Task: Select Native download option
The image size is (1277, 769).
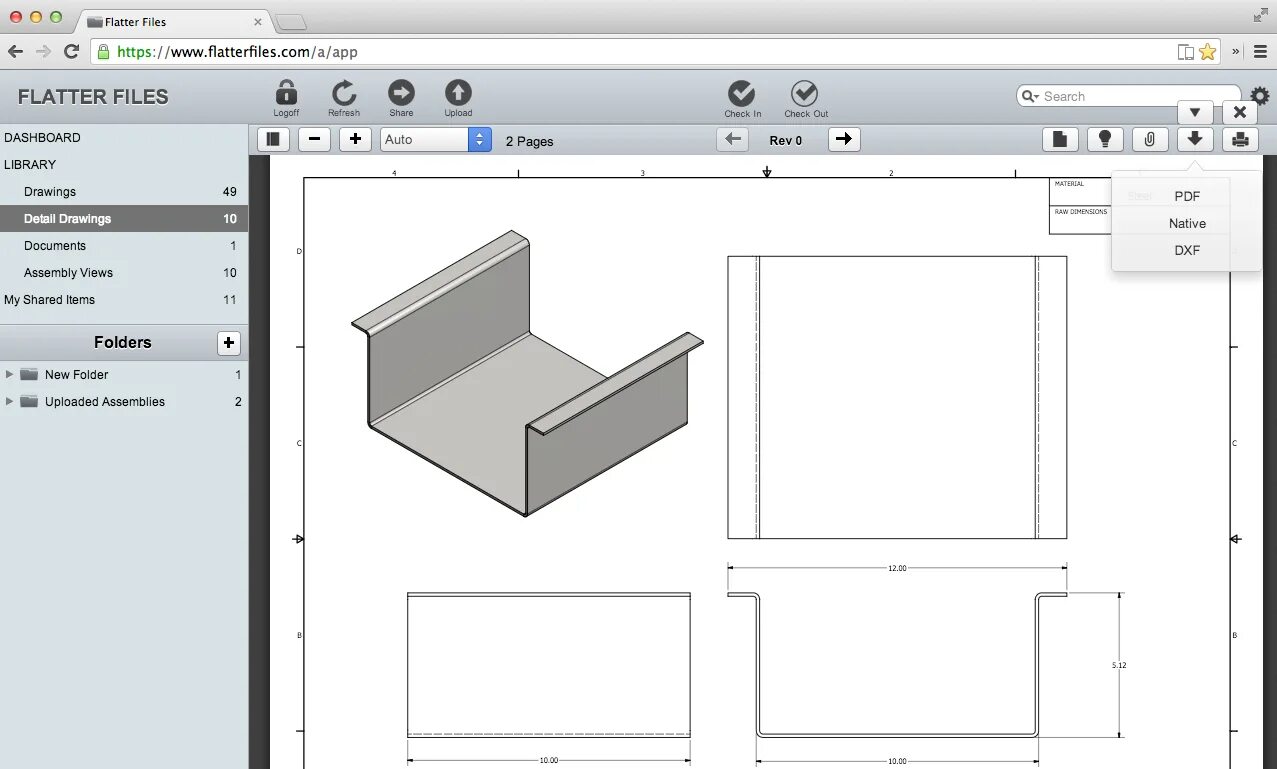Action: click(x=1187, y=224)
